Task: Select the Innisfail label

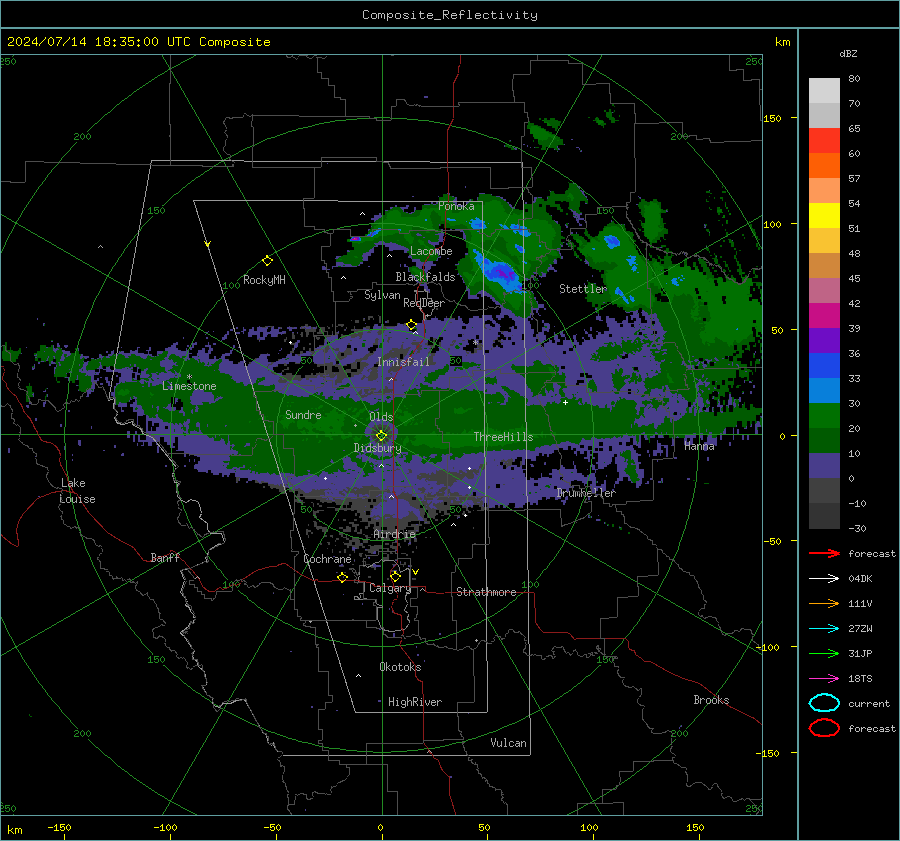Action: point(403,362)
